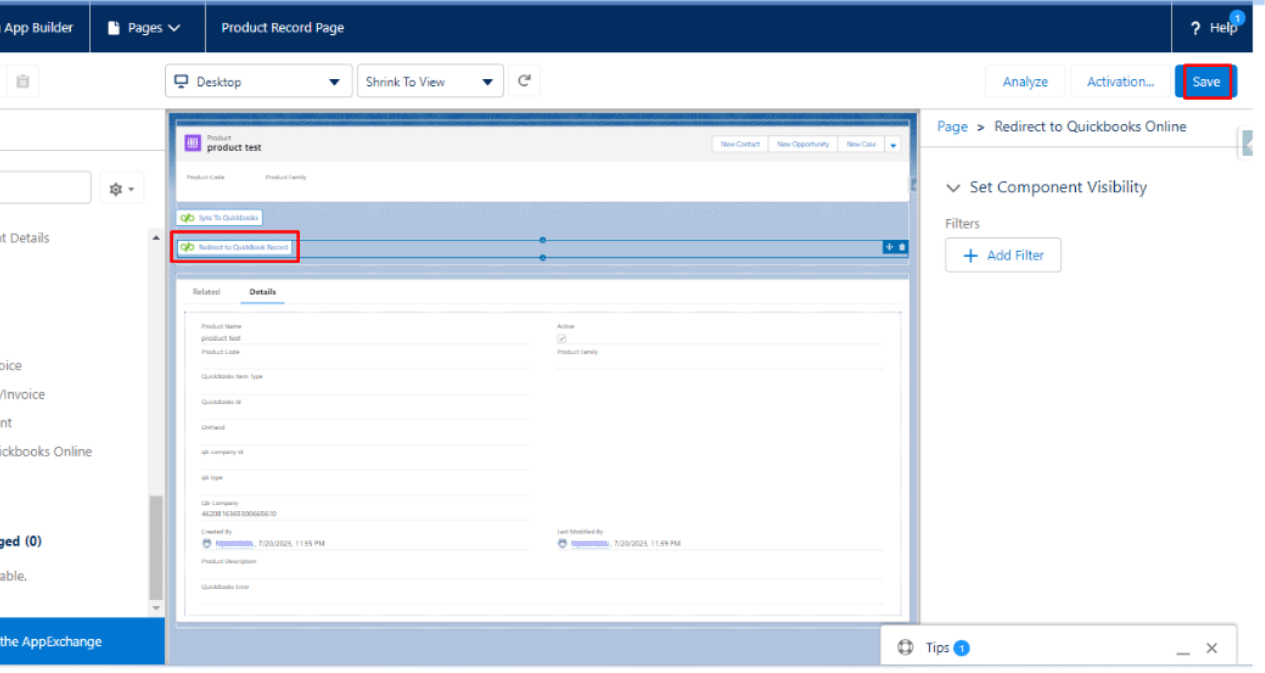The width and height of the screenshot is (1265, 673).
Task: Click the Tips lifebuoy icon
Action: click(x=906, y=647)
